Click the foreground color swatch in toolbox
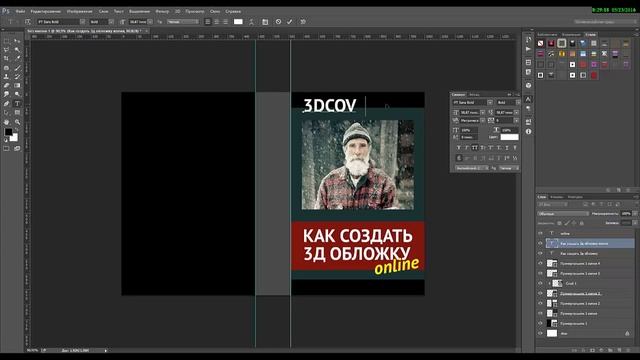 click(8, 132)
